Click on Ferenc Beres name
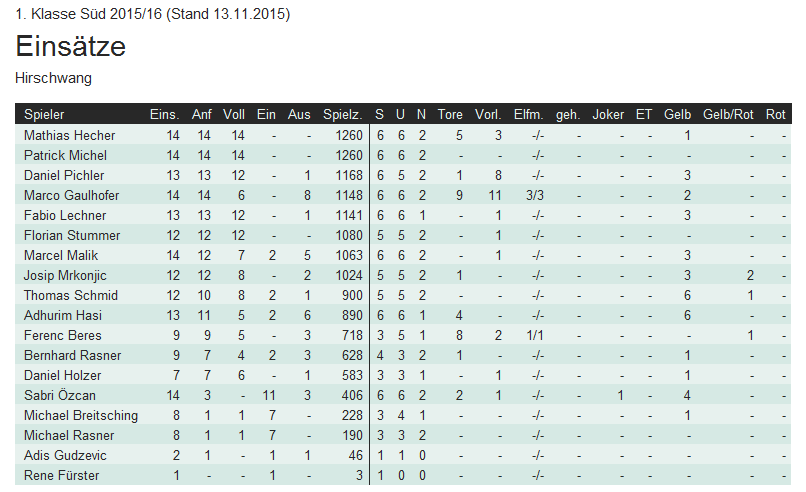The height and width of the screenshot is (492, 806). [x=63, y=335]
